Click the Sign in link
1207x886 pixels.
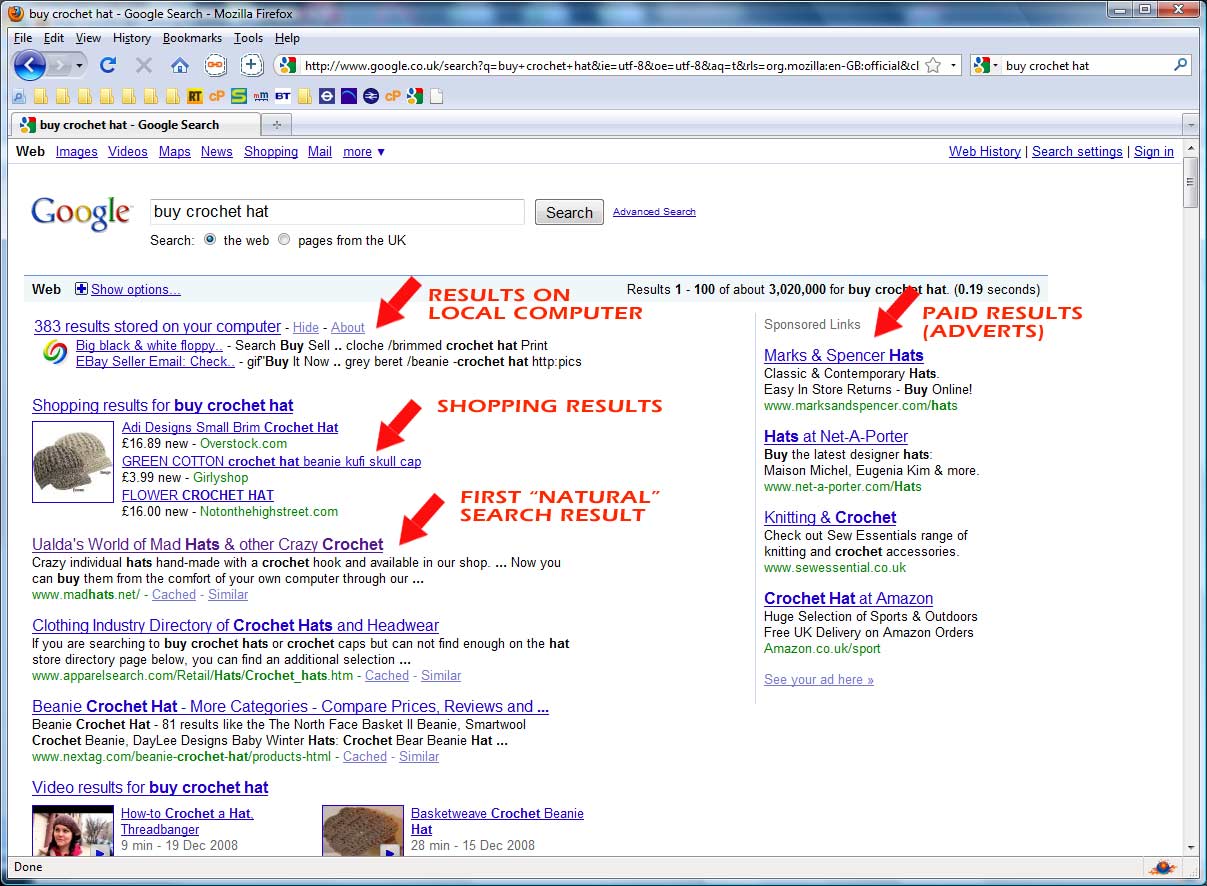(x=1154, y=152)
